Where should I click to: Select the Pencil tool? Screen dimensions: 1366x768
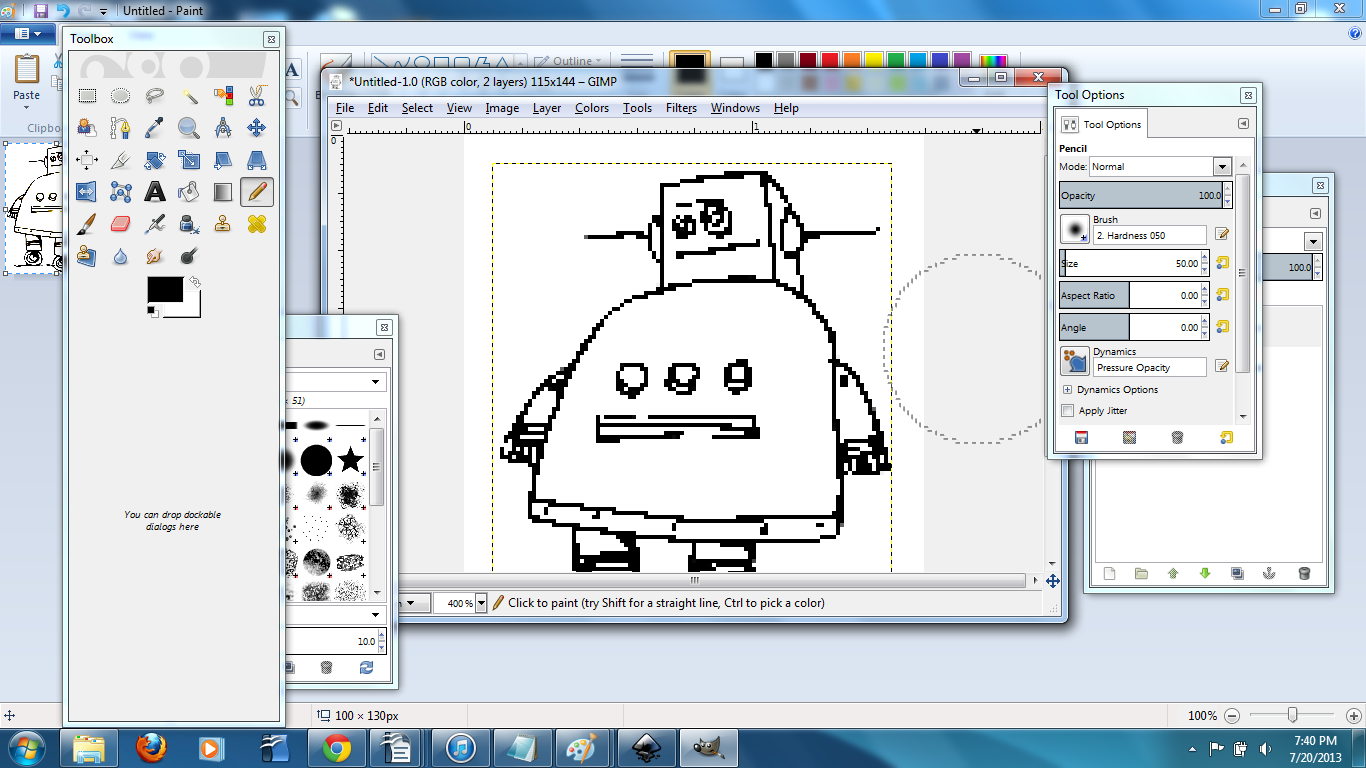[x=256, y=192]
